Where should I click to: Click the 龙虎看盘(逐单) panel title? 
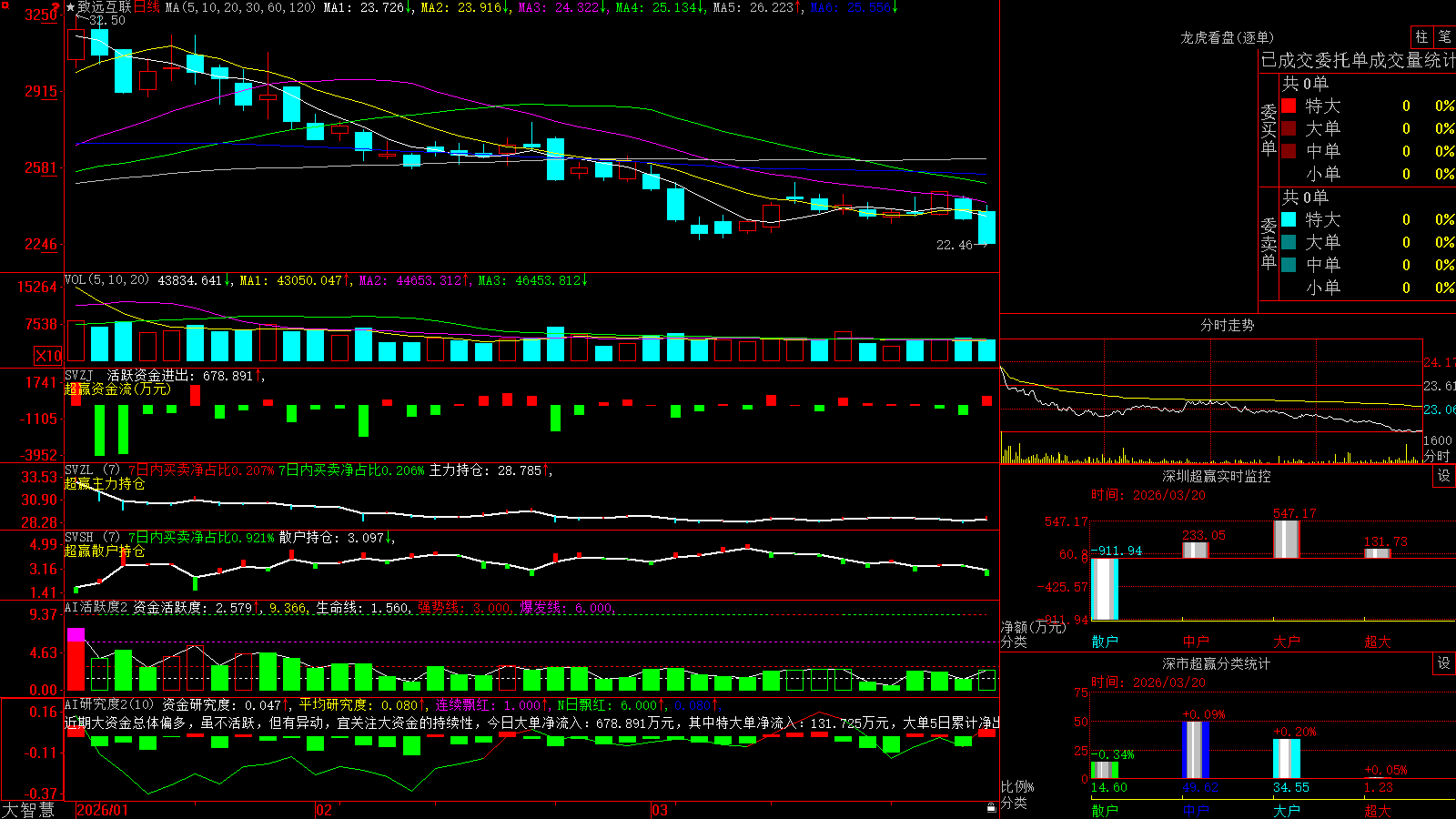[x=1227, y=37]
